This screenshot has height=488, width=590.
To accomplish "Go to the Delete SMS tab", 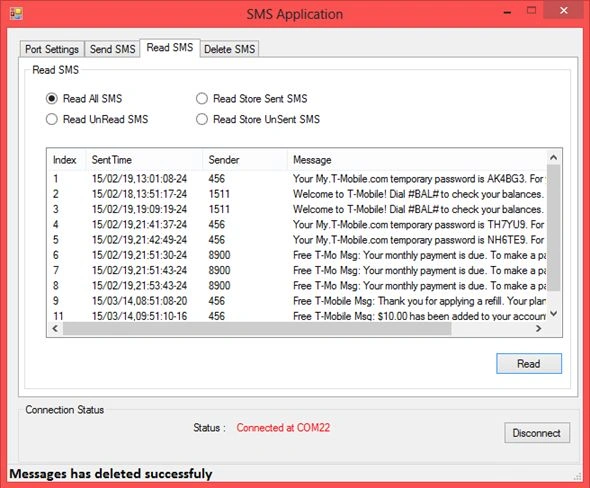I will coord(230,49).
